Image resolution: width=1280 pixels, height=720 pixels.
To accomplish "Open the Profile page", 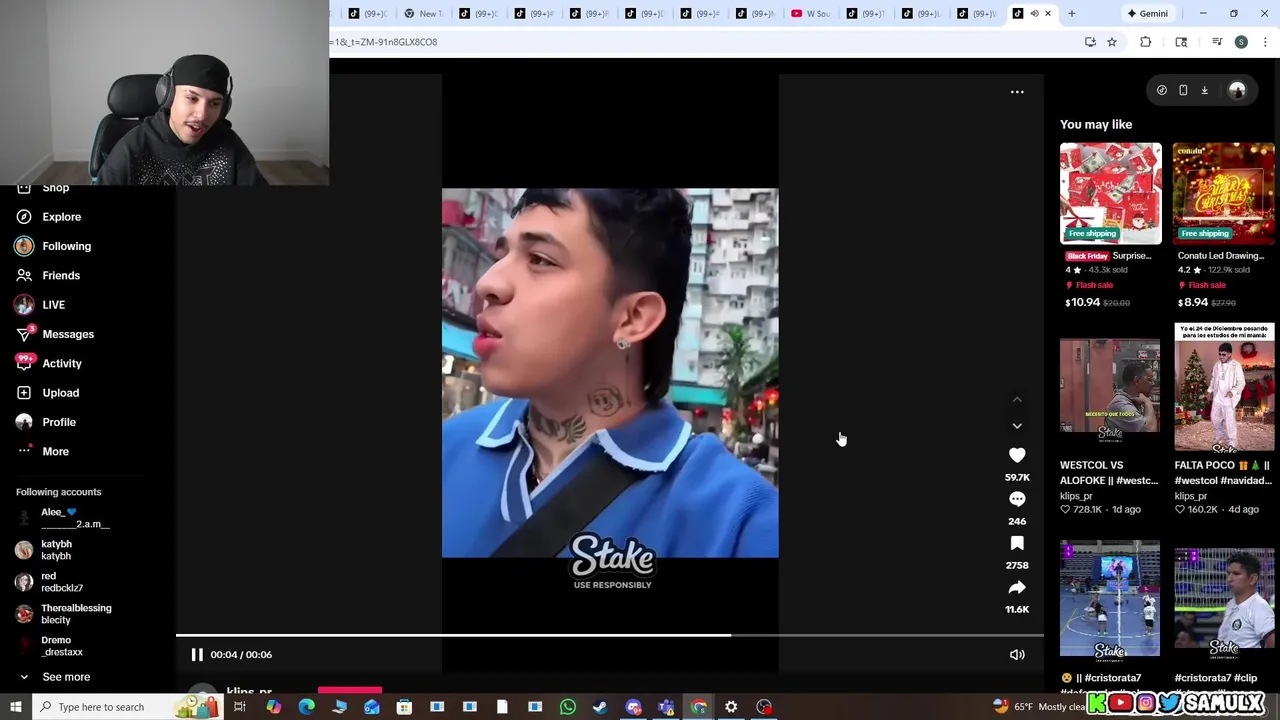I will coord(59,422).
